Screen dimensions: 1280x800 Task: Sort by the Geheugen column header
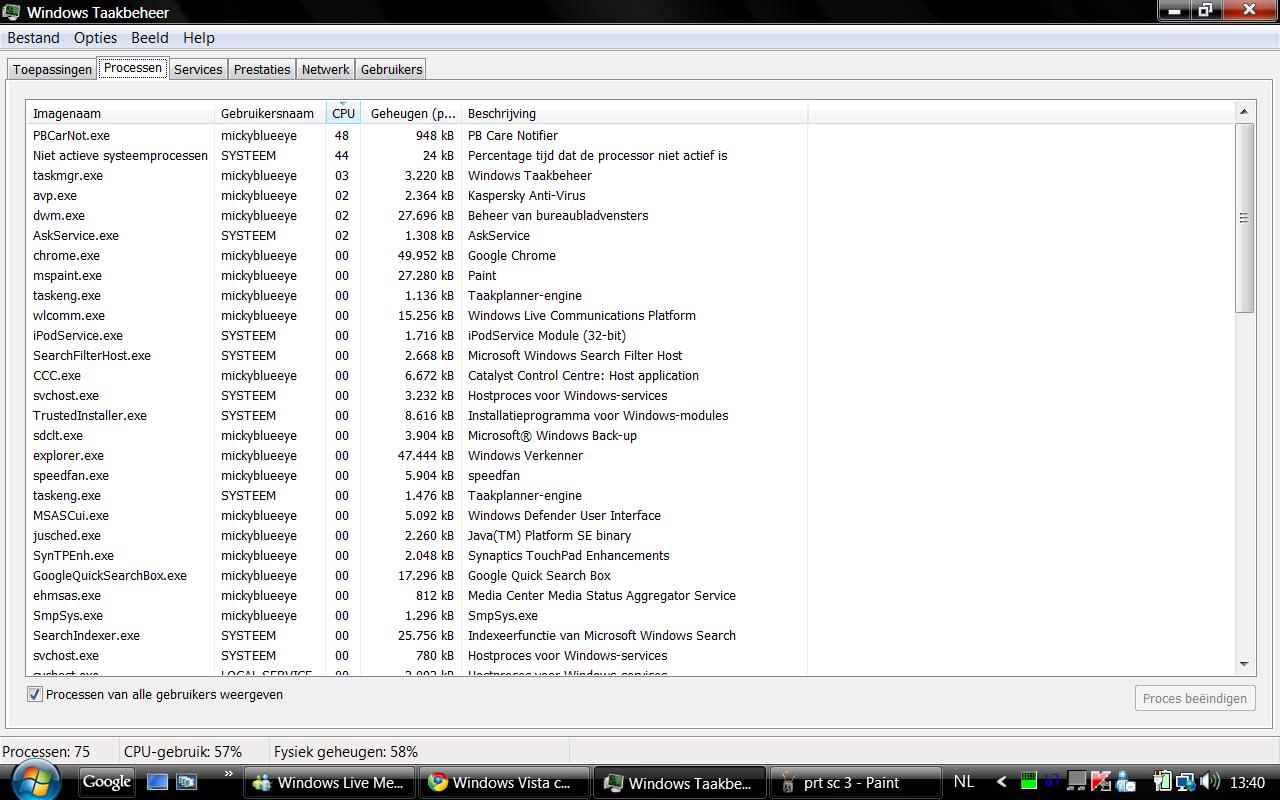click(411, 113)
